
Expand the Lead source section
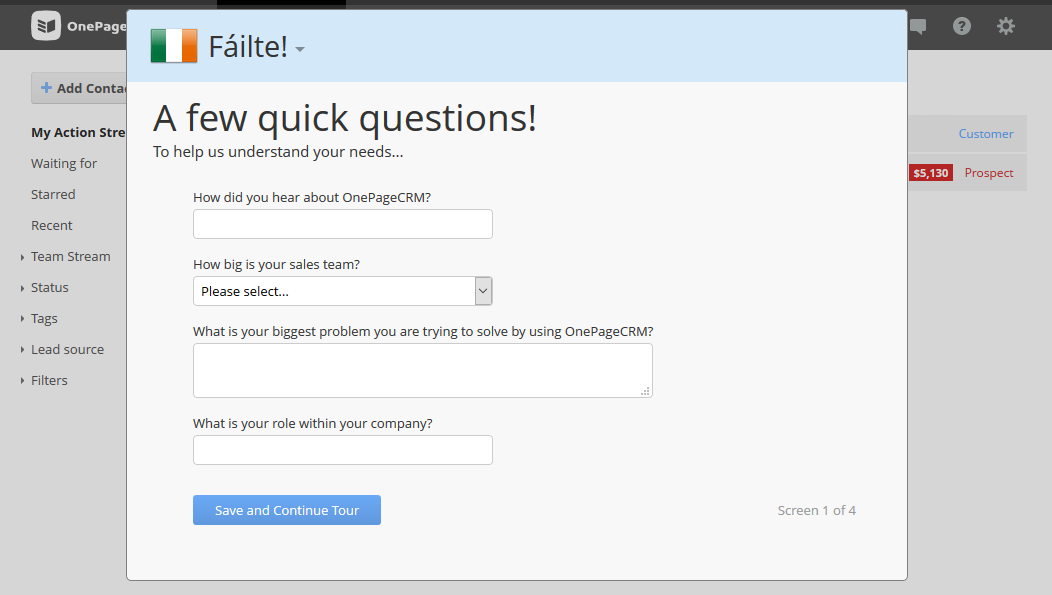click(x=22, y=349)
